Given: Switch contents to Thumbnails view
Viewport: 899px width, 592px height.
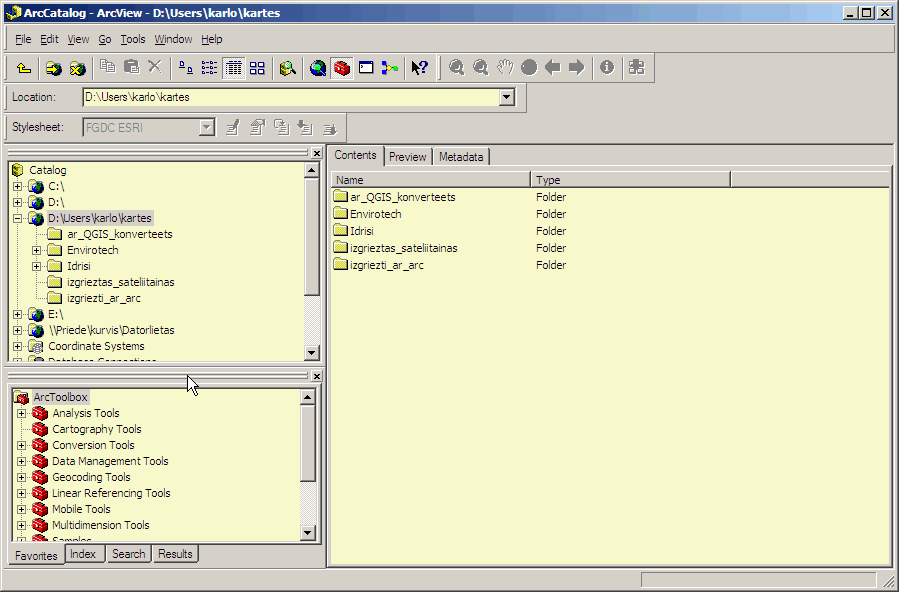Looking at the screenshot, I should pos(257,68).
